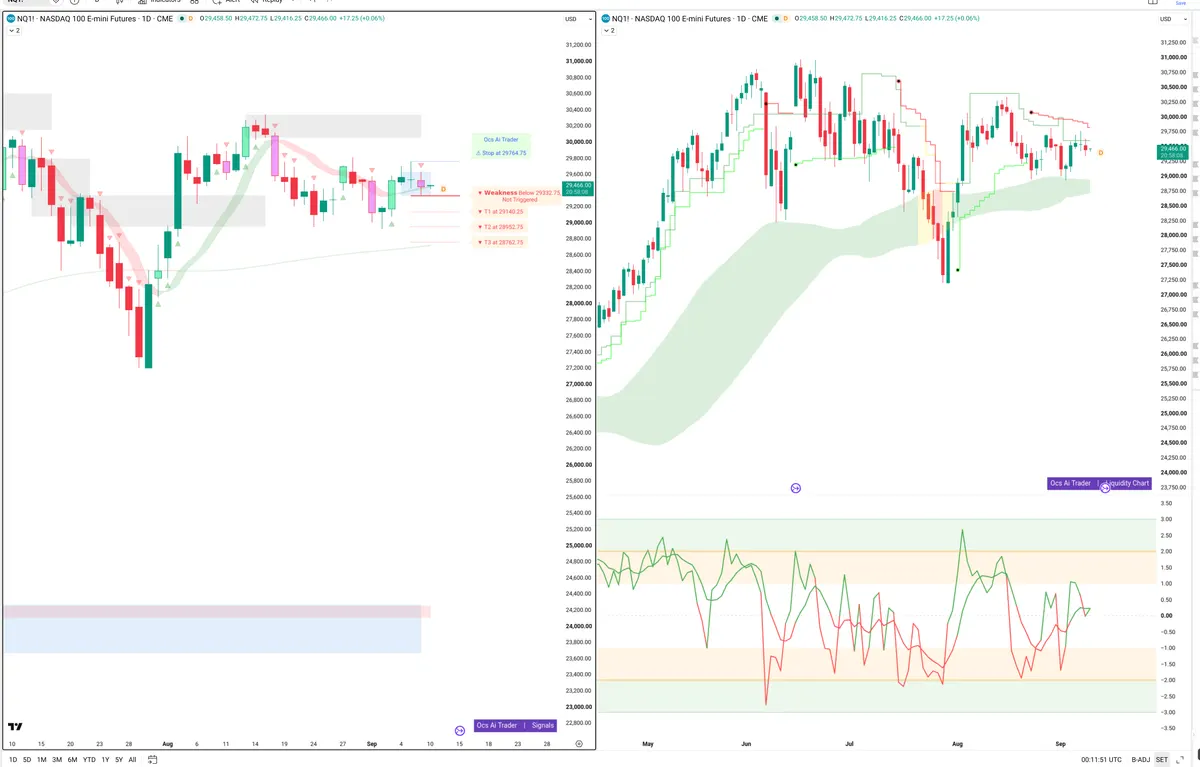Select the 5D date range

tap(27, 760)
